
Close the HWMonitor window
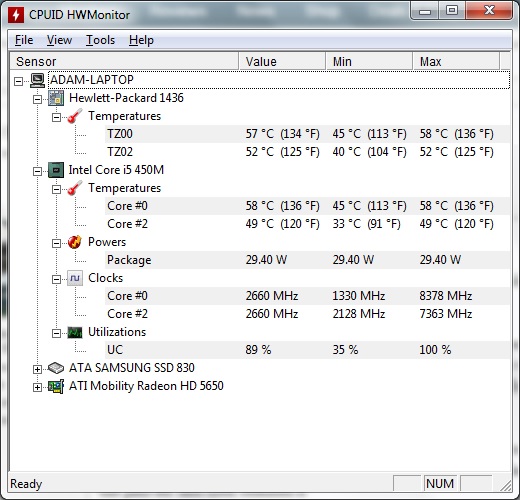[x=489, y=11]
